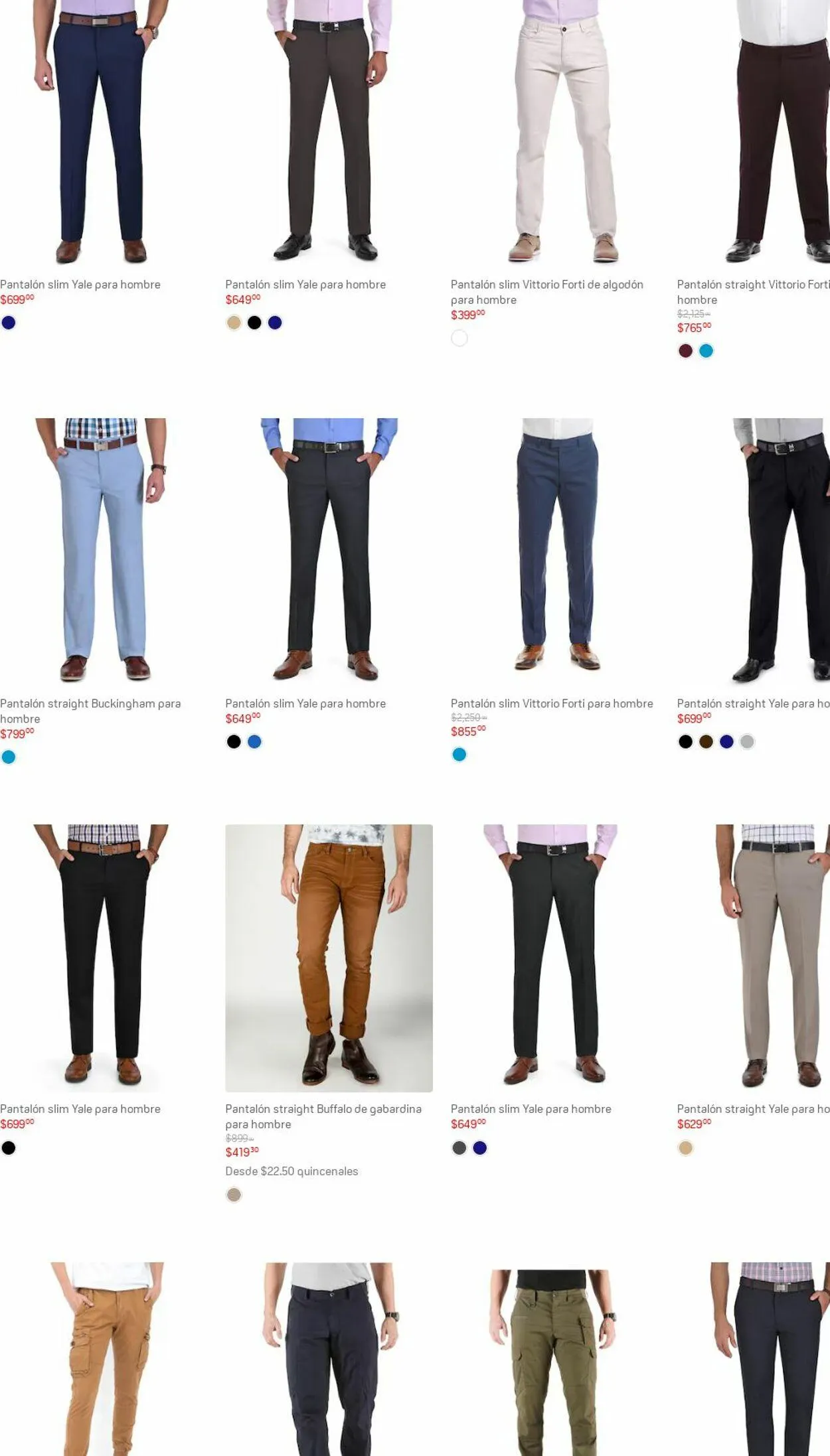
Task: Choose the gray swatch under $699 straight Yale pants
Action: click(747, 741)
